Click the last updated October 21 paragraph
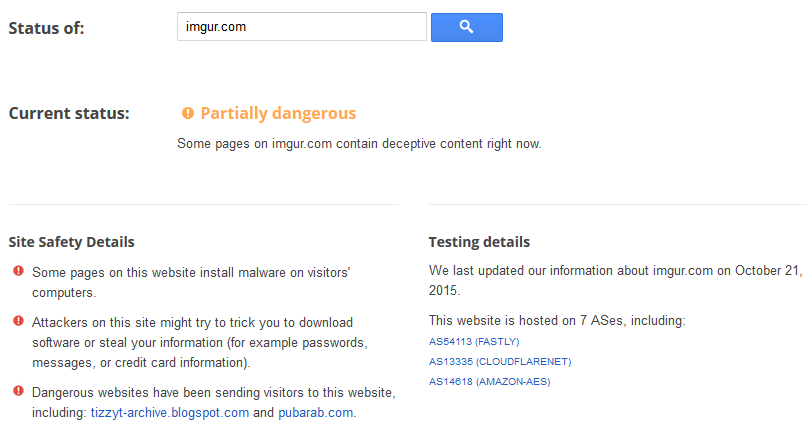807x434 pixels. [613, 280]
